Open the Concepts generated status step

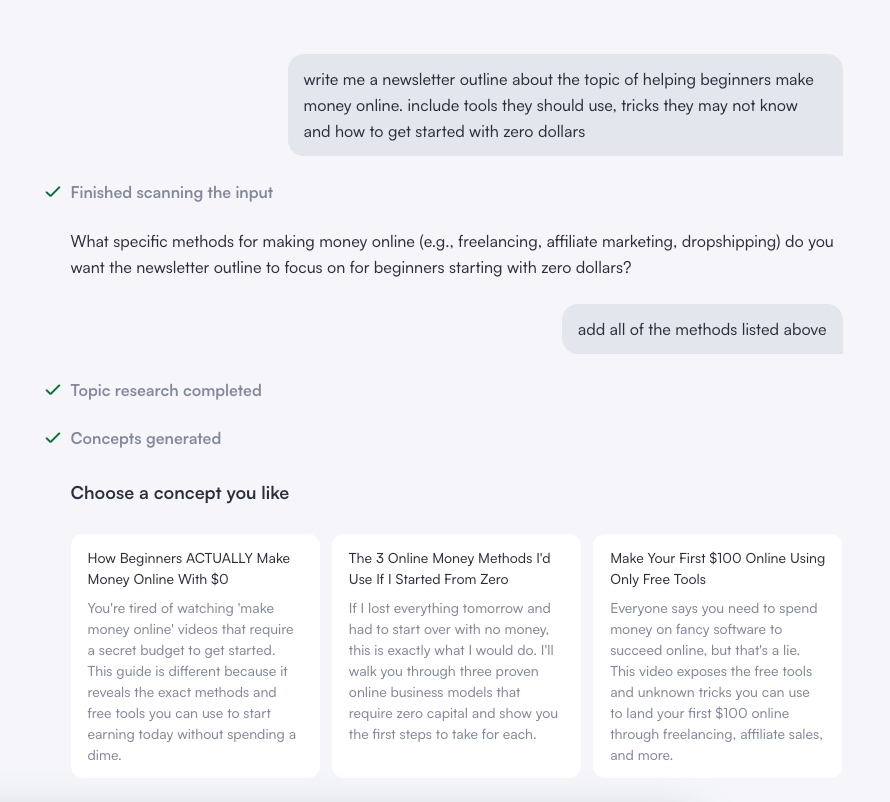(146, 438)
